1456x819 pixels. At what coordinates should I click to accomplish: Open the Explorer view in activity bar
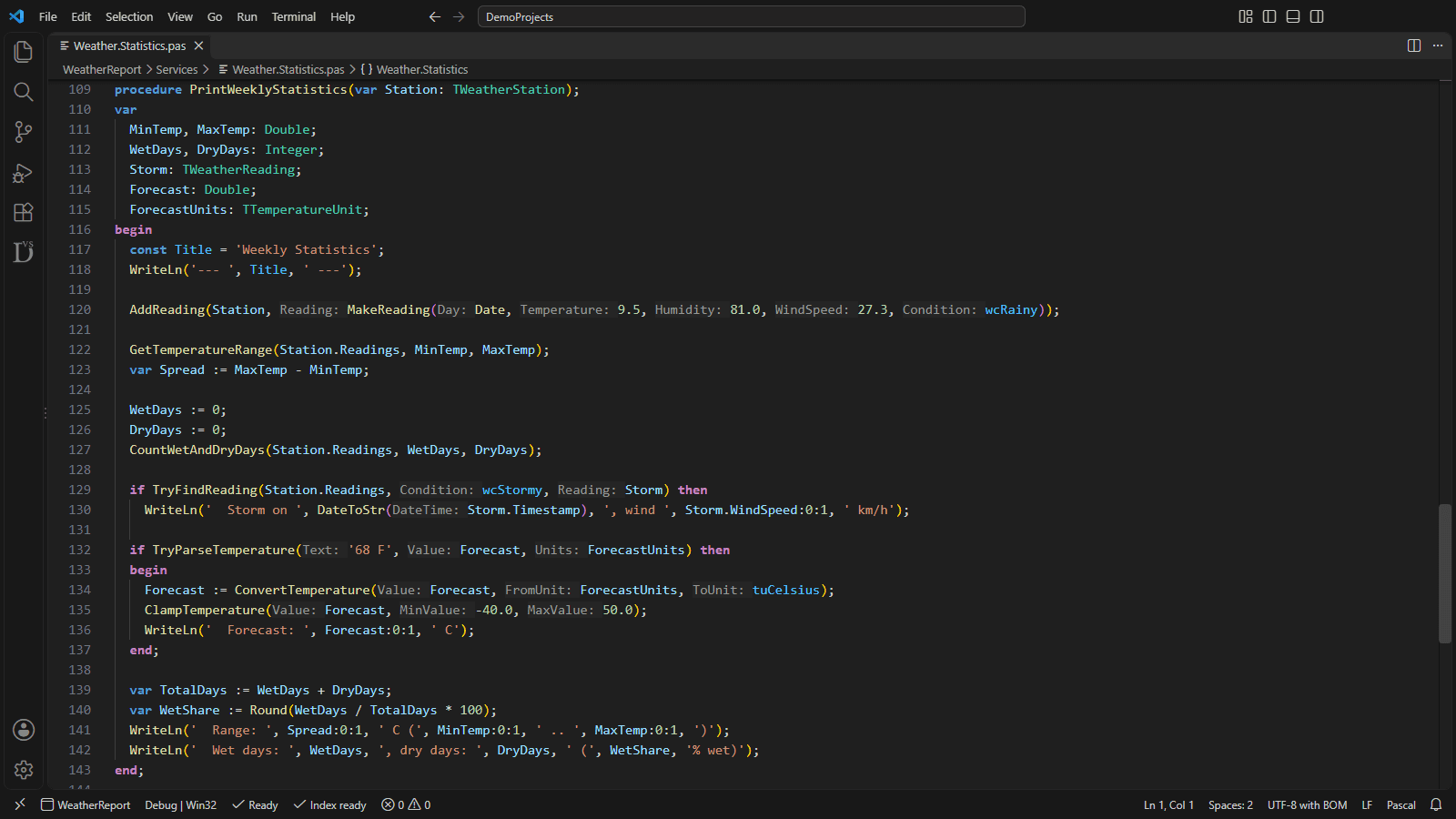click(24, 52)
